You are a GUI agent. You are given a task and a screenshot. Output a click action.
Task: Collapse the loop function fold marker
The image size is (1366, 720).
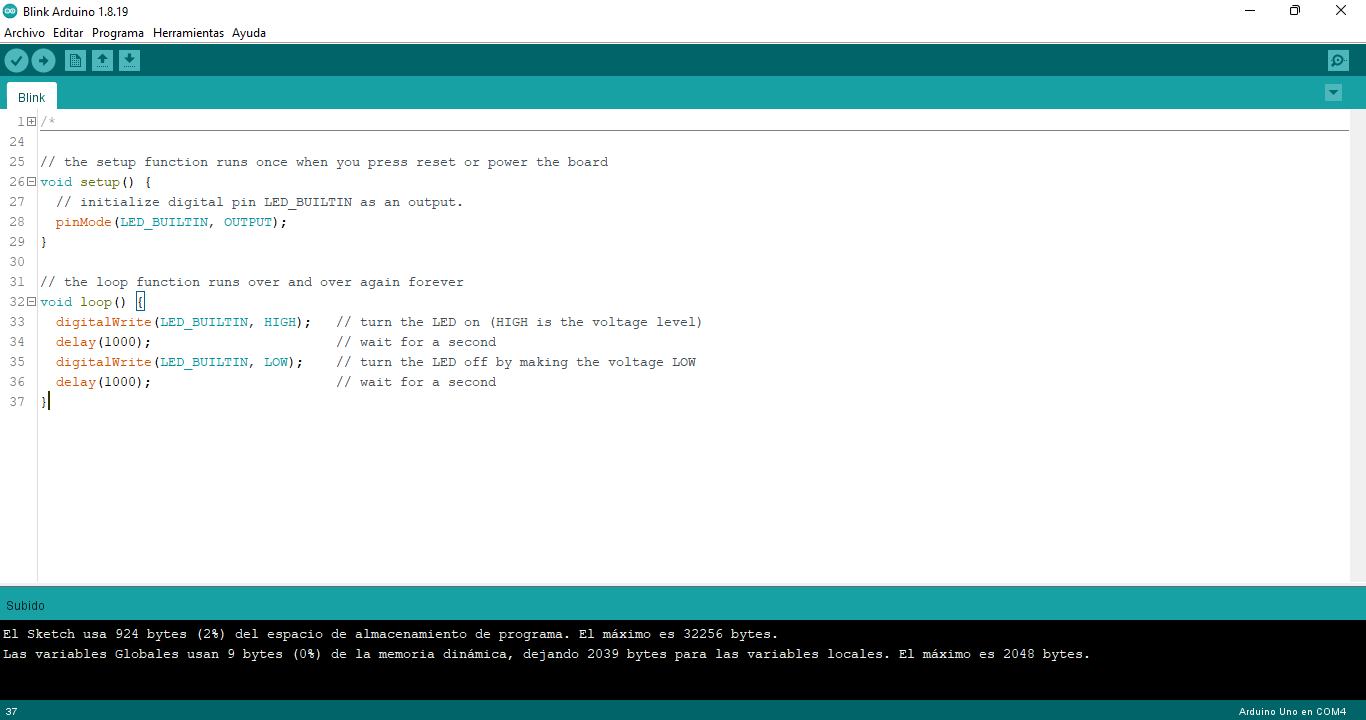[32, 302]
